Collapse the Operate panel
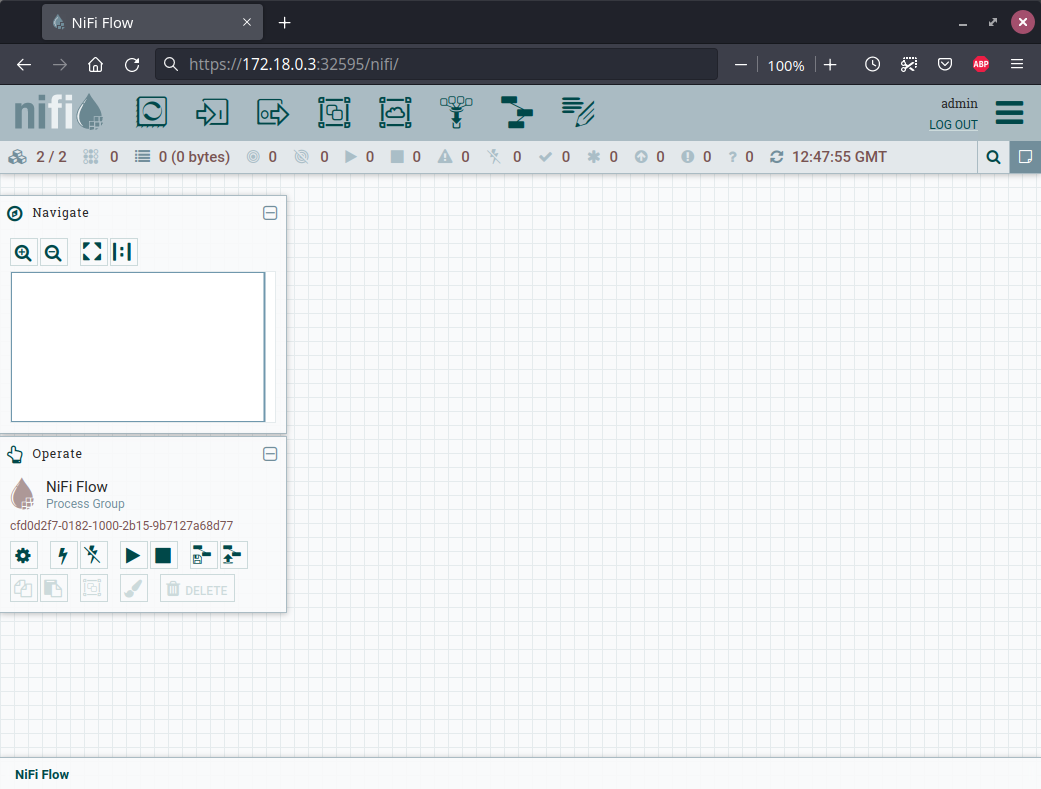This screenshot has height=789, width=1041. [x=270, y=454]
